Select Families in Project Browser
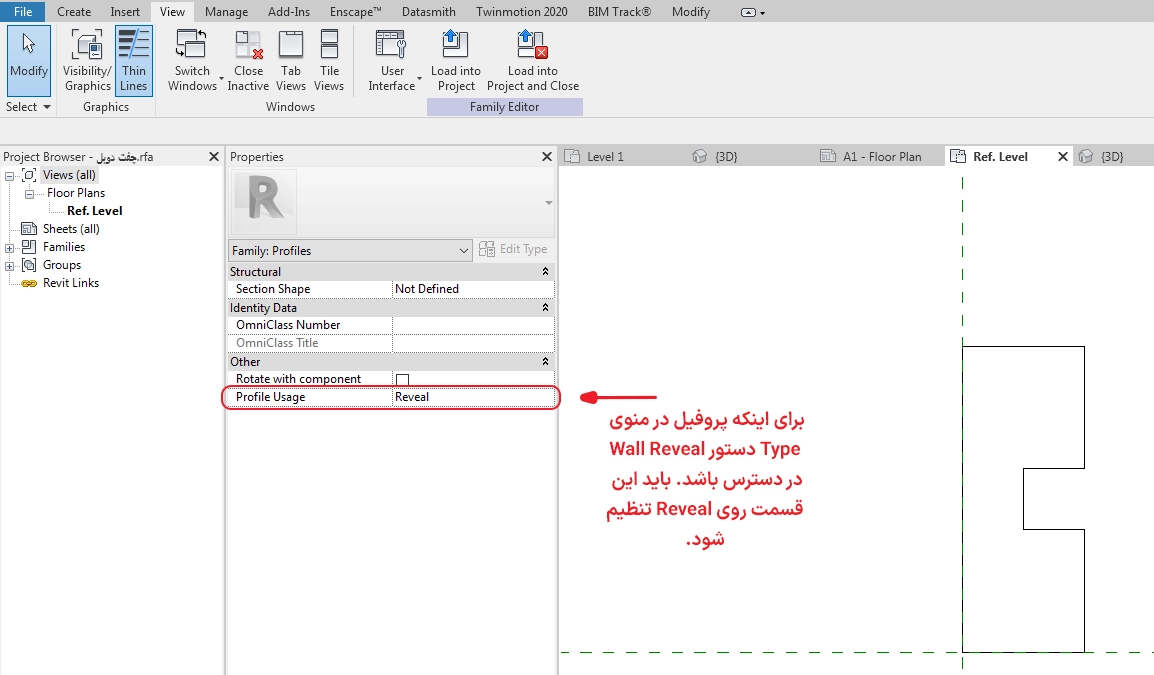The height and width of the screenshot is (675, 1154). tap(64, 247)
